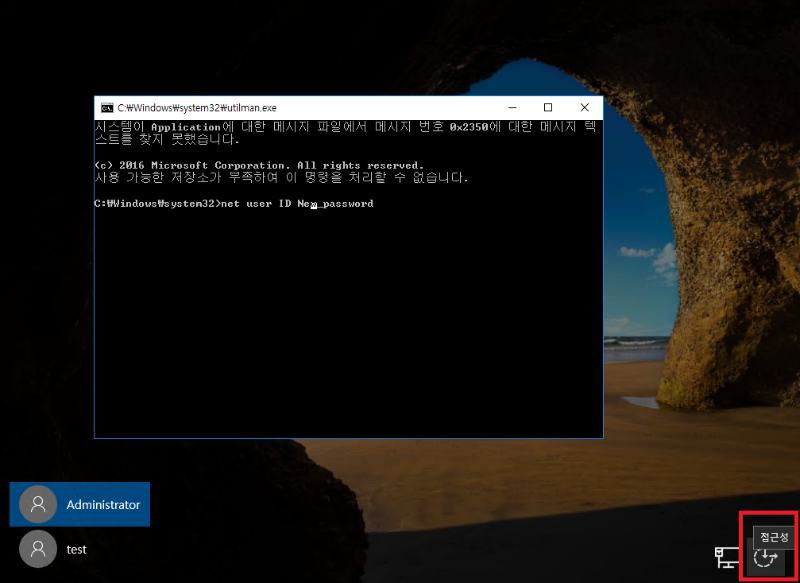Image resolution: width=800 pixels, height=583 pixels.
Task: Minimize the utilman.exe command window
Action: tap(512, 107)
